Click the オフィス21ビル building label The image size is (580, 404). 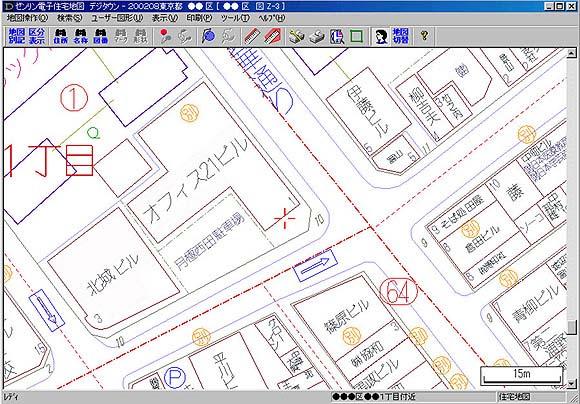(x=196, y=179)
